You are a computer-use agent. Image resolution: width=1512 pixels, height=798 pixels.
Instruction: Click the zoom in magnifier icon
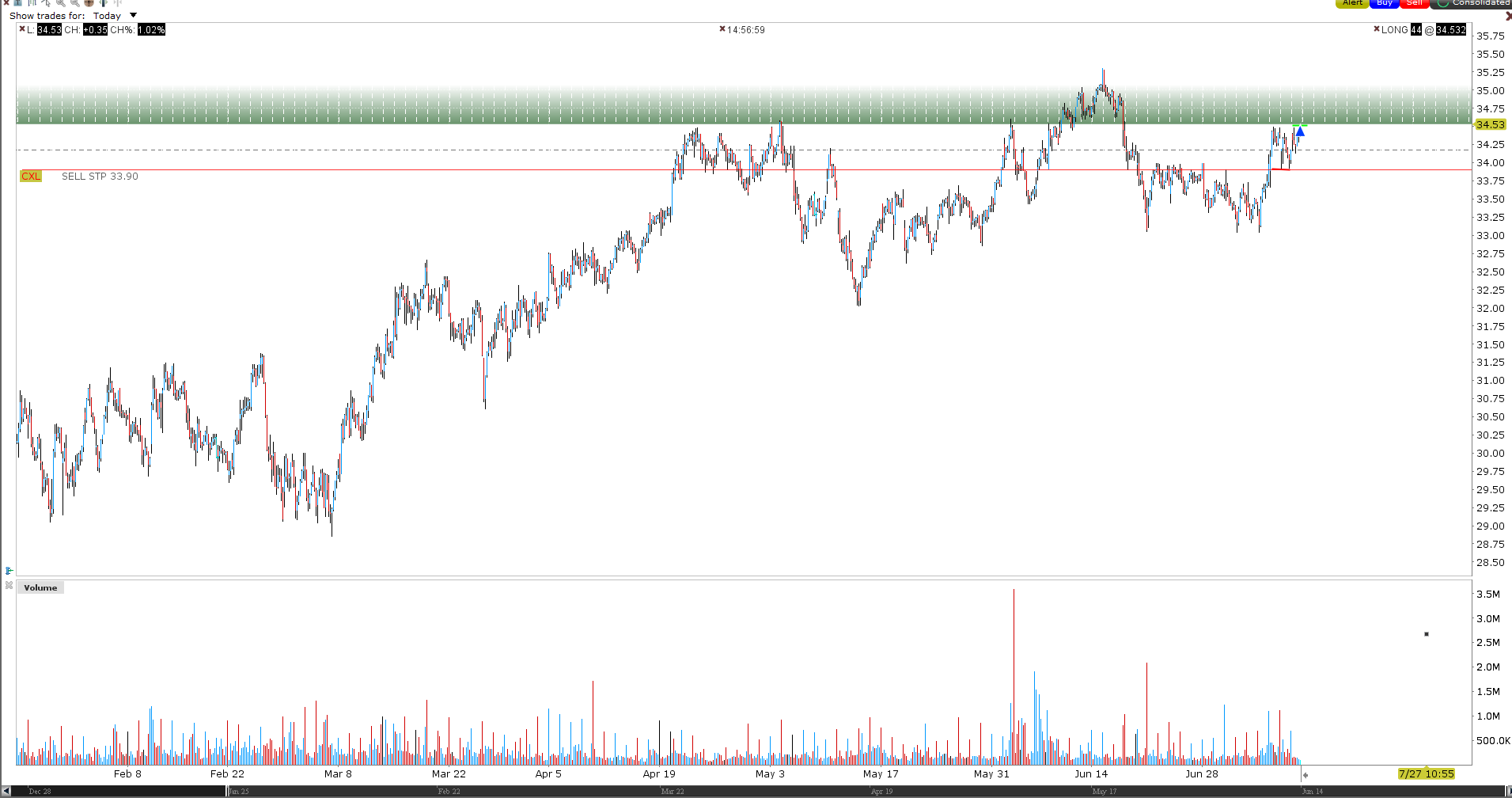click(60, 2)
